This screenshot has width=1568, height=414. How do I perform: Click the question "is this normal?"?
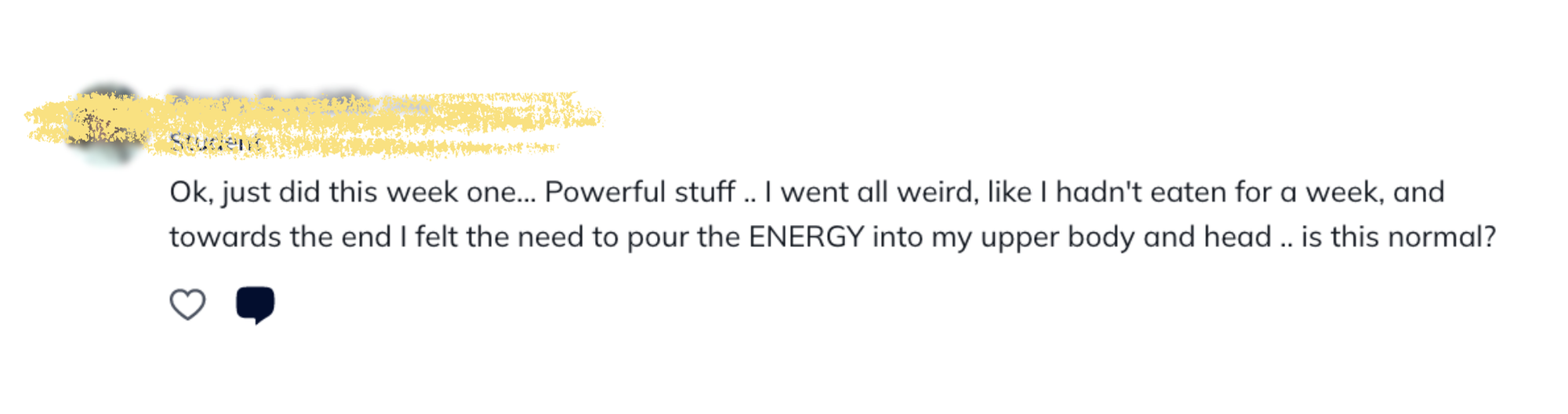[x=1399, y=237]
